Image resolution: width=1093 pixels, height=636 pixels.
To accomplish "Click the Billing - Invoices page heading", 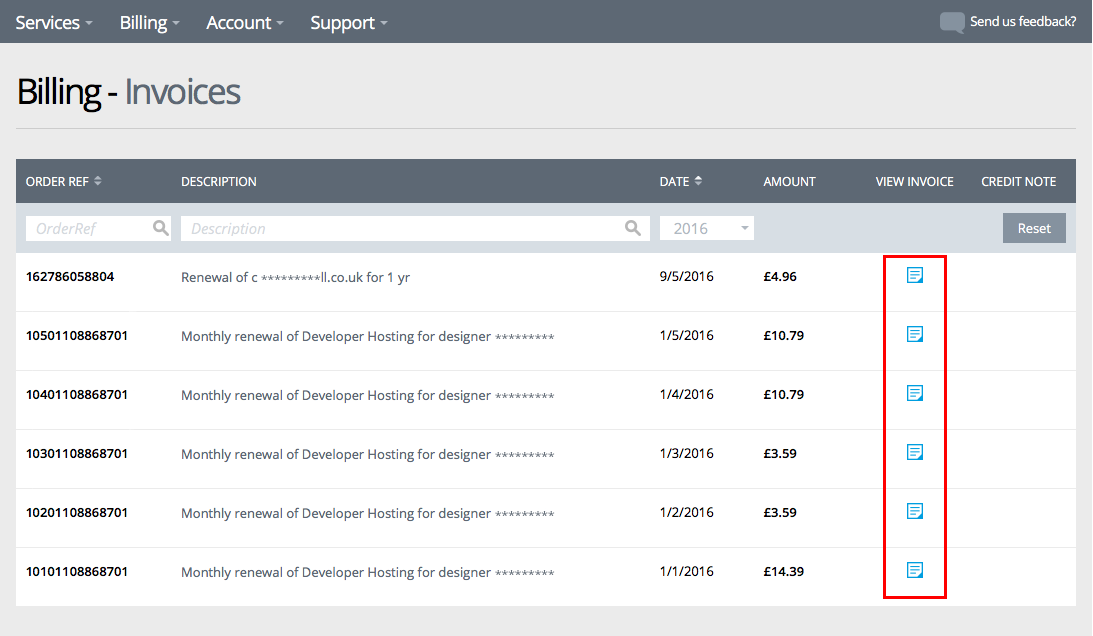I will [x=128, y=92].
